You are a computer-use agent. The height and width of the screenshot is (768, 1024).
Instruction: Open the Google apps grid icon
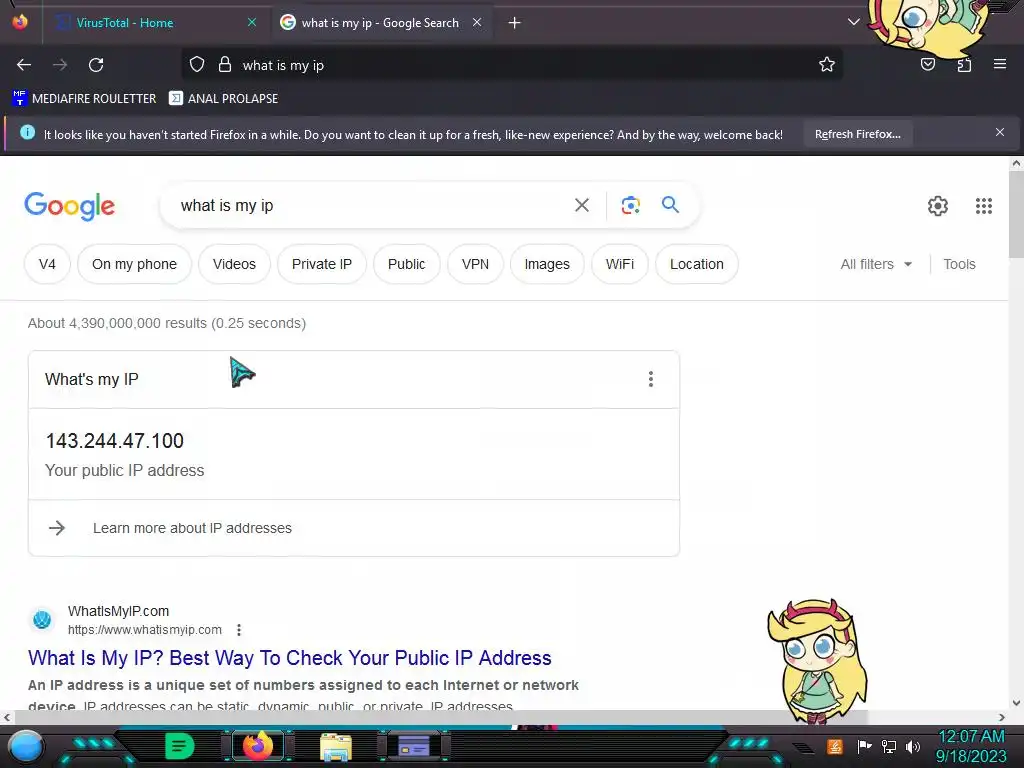pos(984,206)
